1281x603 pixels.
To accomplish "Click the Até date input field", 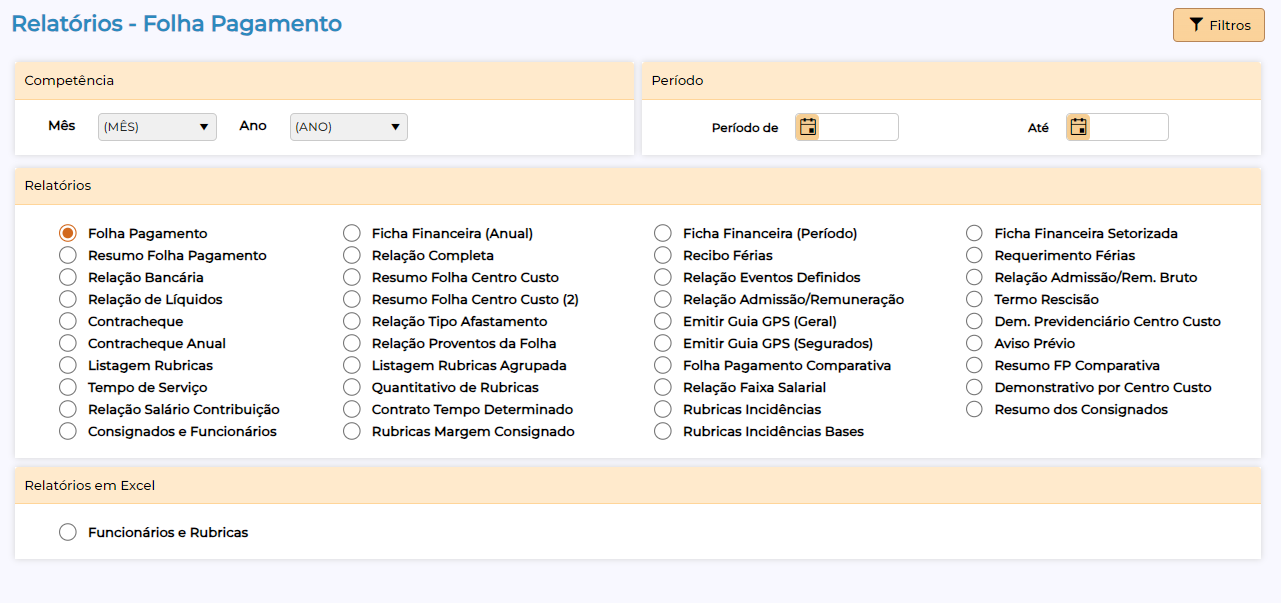I will click(1128, 127).
